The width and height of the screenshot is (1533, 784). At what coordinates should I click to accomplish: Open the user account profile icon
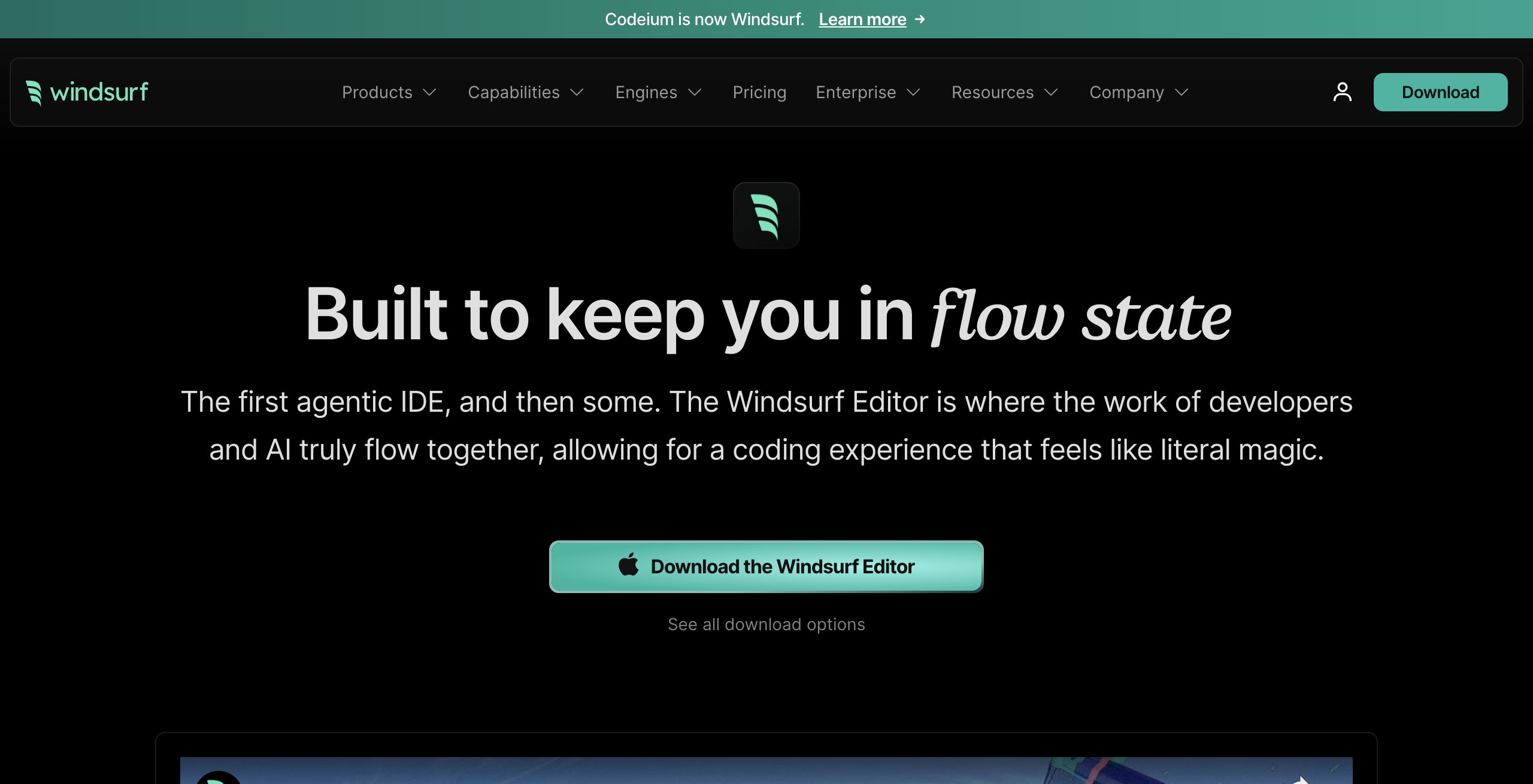(1342, 92)
